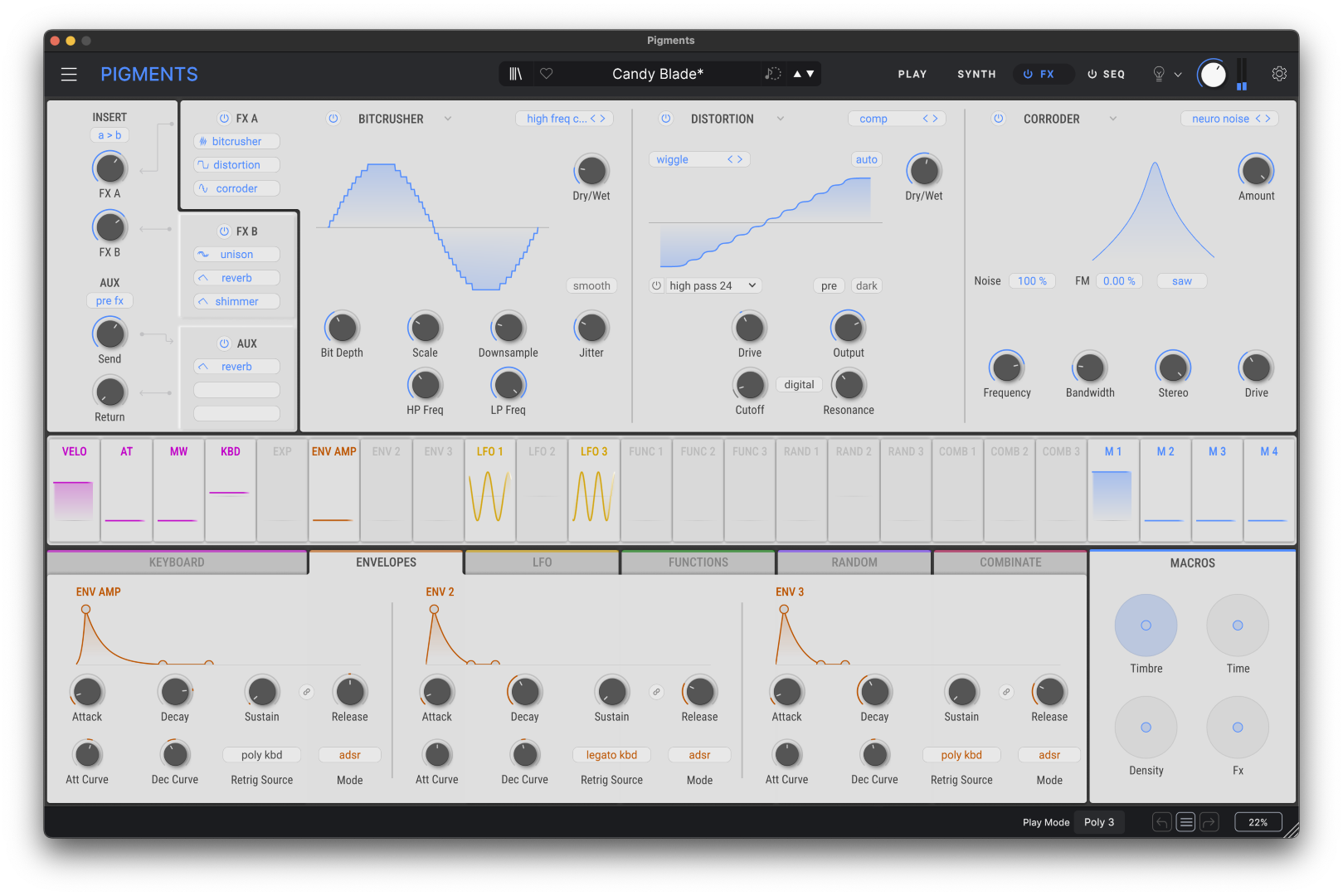This screenshot has height=896, width=1343.
Task: Open the LFO 1 modulation slot
Action: pyautogui.click(x=490, y=489)
